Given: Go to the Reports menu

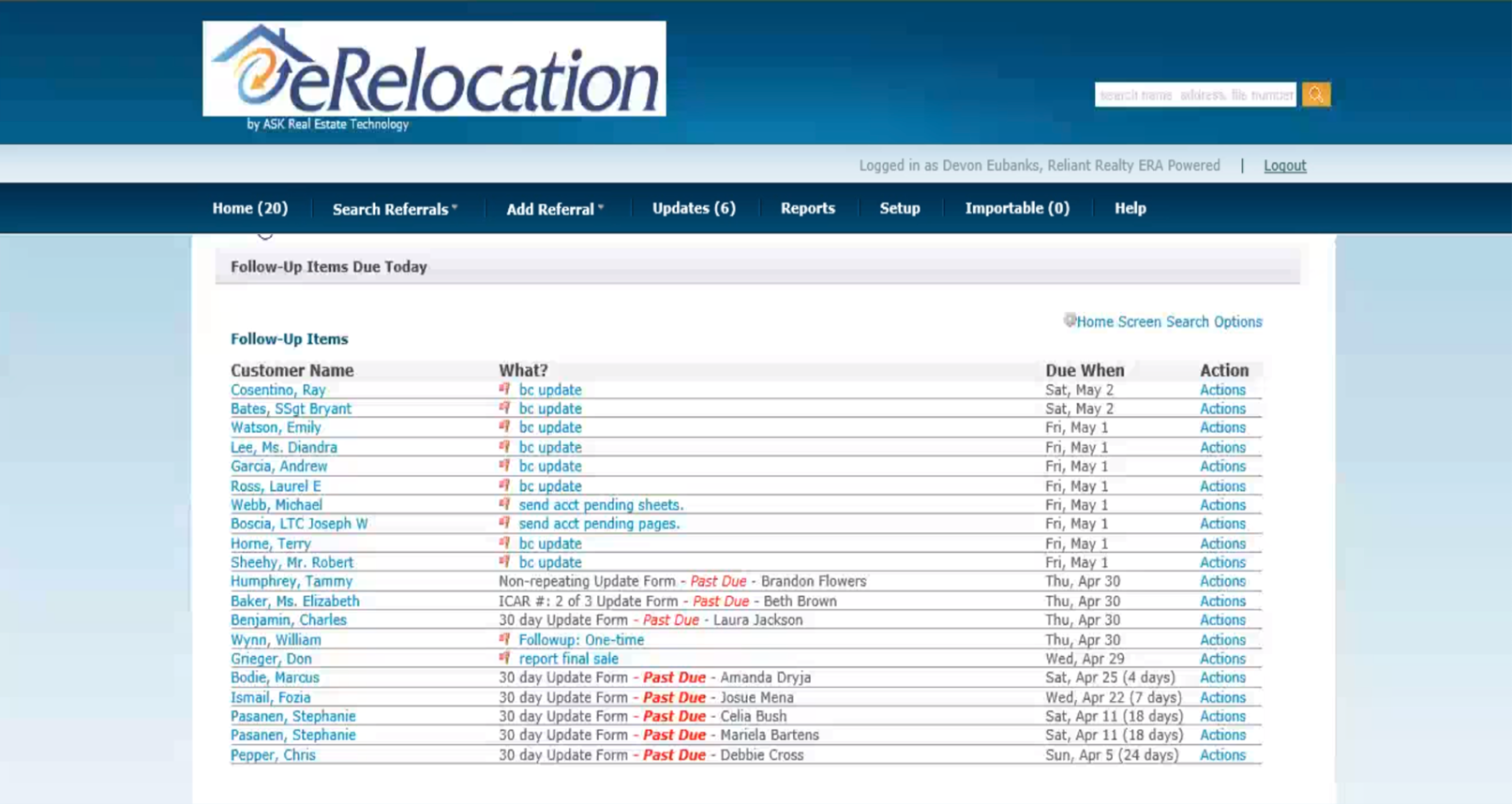Looking at the screenshot, I should point(807,208).
